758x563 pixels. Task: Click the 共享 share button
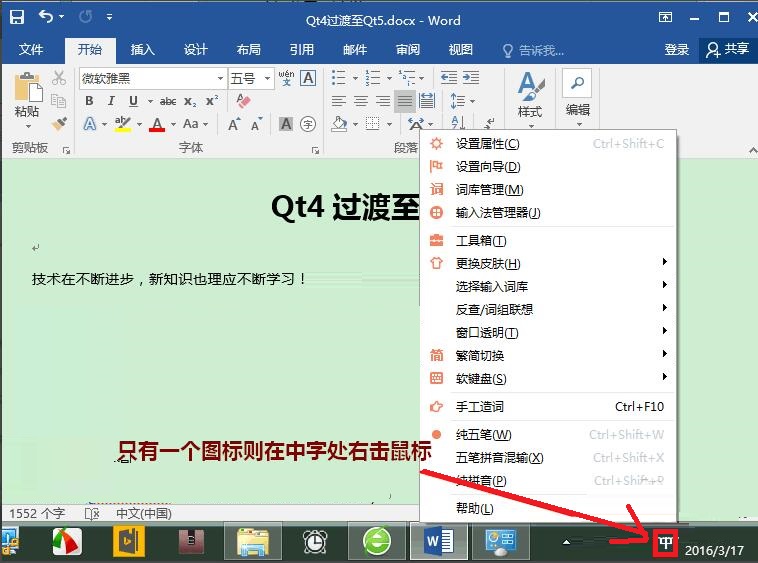728,49
